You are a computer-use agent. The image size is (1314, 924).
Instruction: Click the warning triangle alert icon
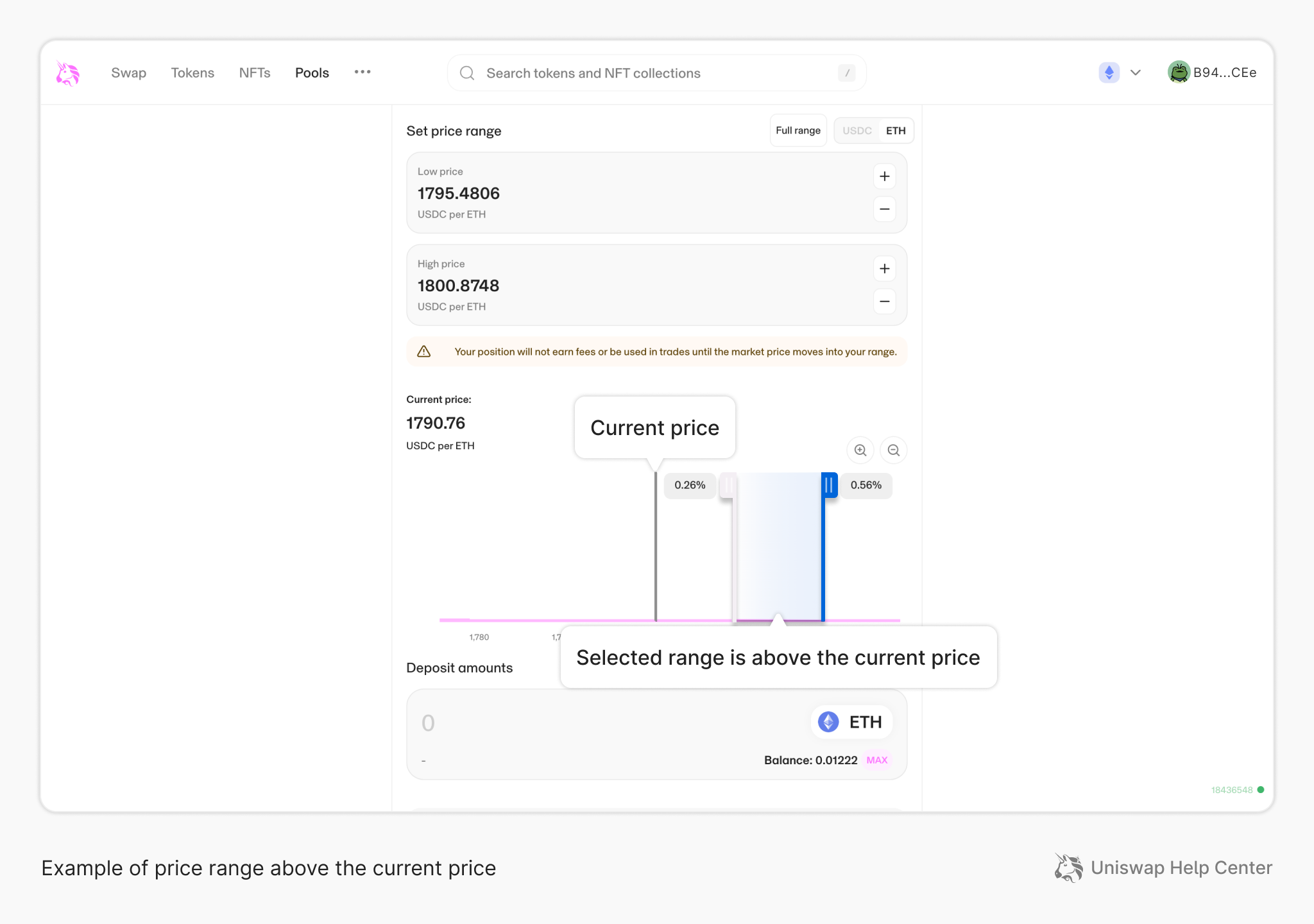point(424,351)
